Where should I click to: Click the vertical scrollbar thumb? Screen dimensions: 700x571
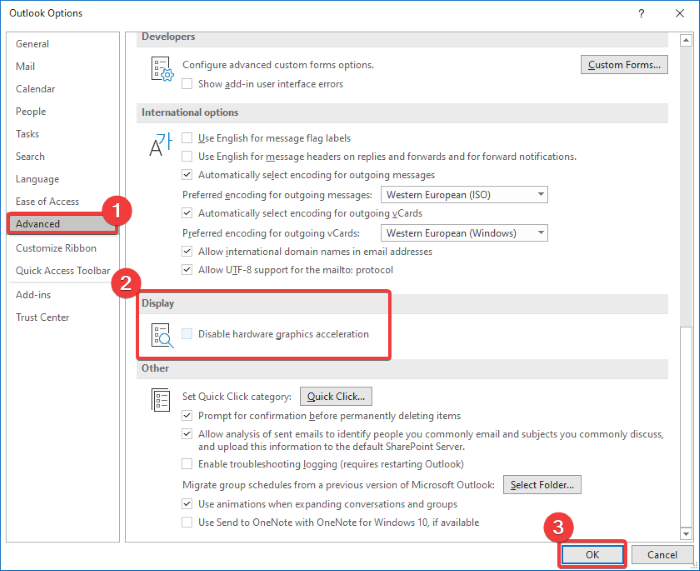coord(686,426)
